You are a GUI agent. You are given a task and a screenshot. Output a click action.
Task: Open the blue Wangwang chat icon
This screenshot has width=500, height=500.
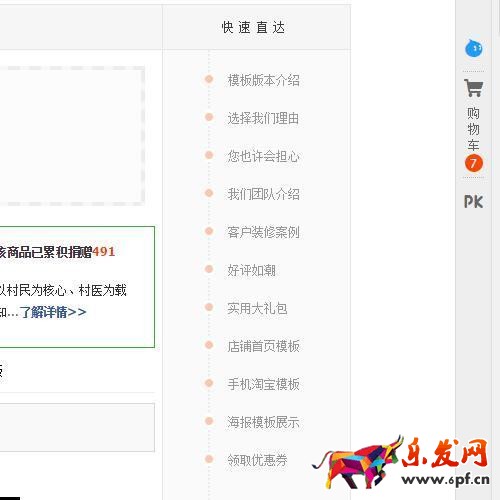(474, 48)
